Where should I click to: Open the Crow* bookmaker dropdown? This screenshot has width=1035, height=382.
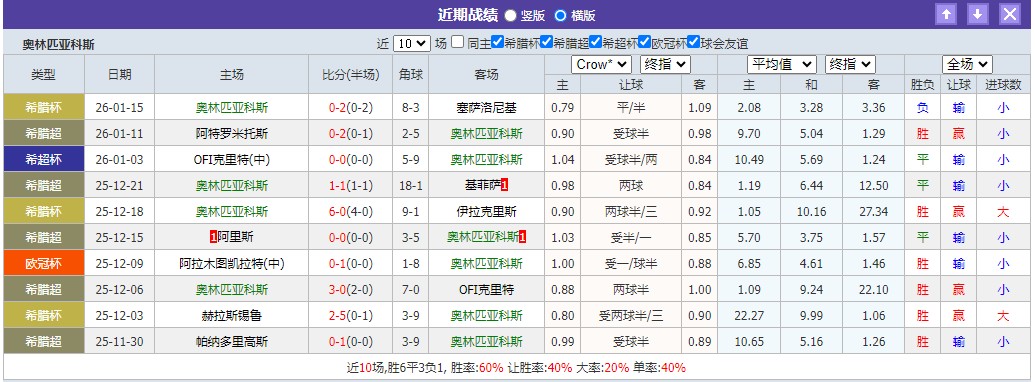tap(601, 64)
